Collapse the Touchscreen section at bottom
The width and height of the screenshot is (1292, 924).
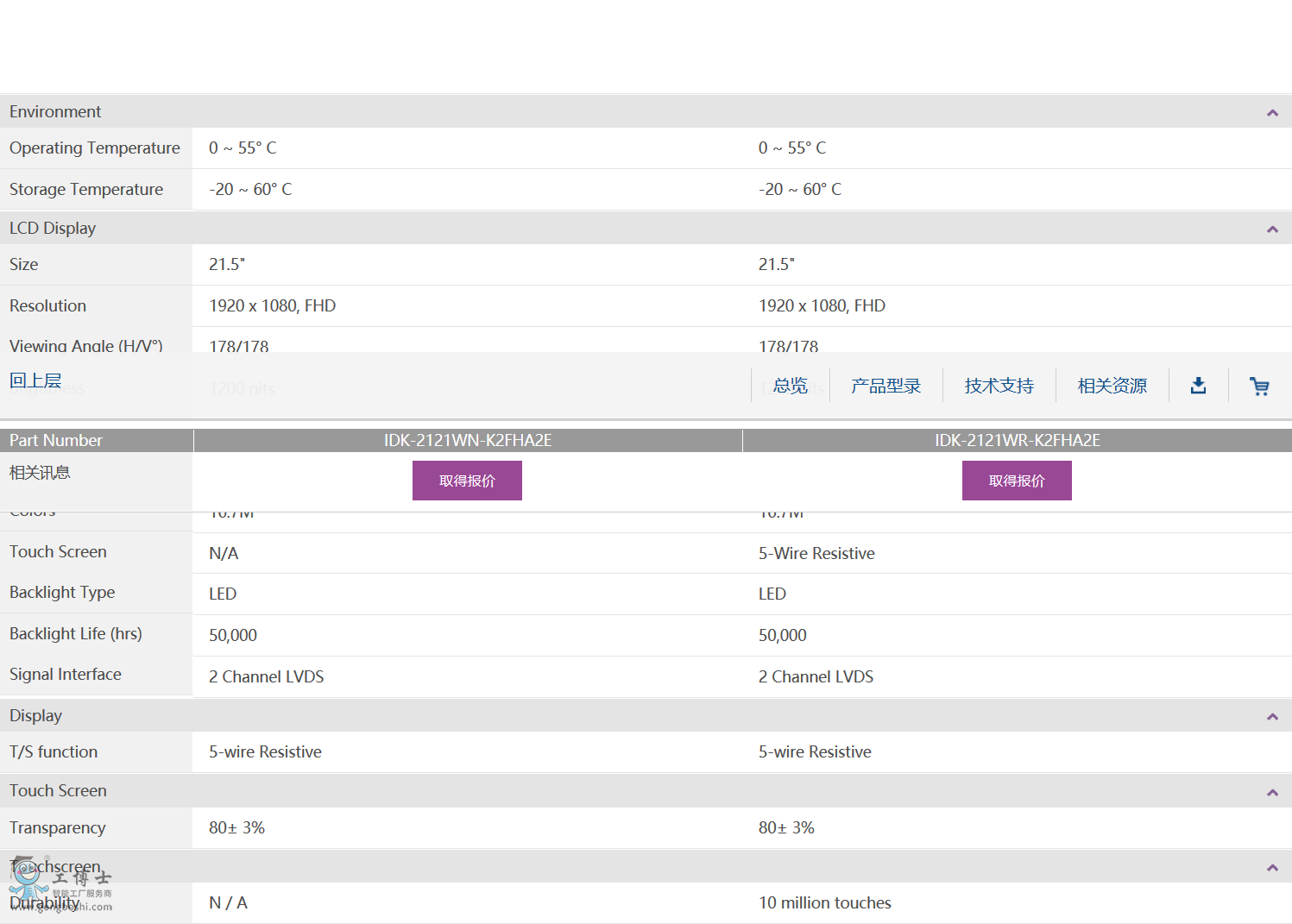1271,868
